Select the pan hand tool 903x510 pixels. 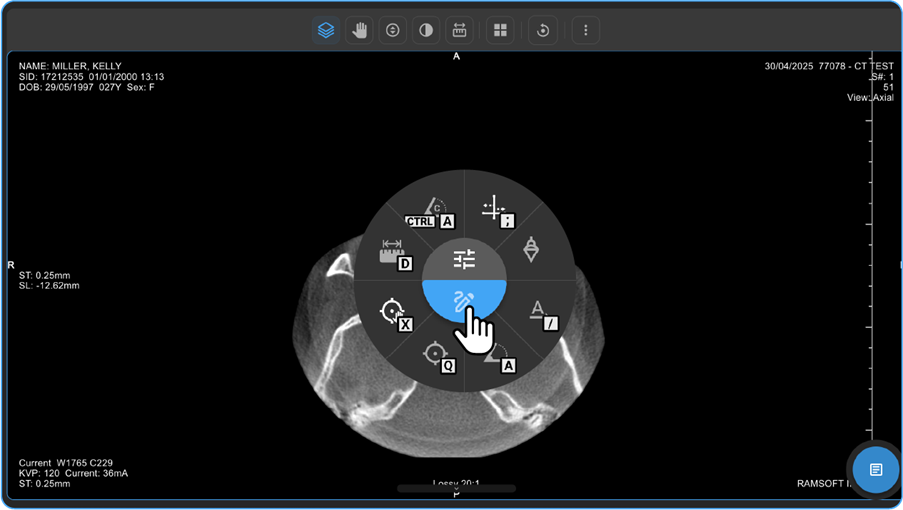(358, 30)
